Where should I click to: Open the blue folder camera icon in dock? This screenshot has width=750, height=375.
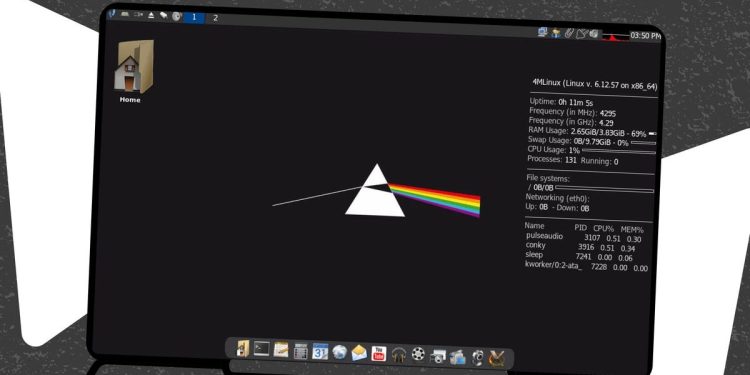tap(457, 357)
